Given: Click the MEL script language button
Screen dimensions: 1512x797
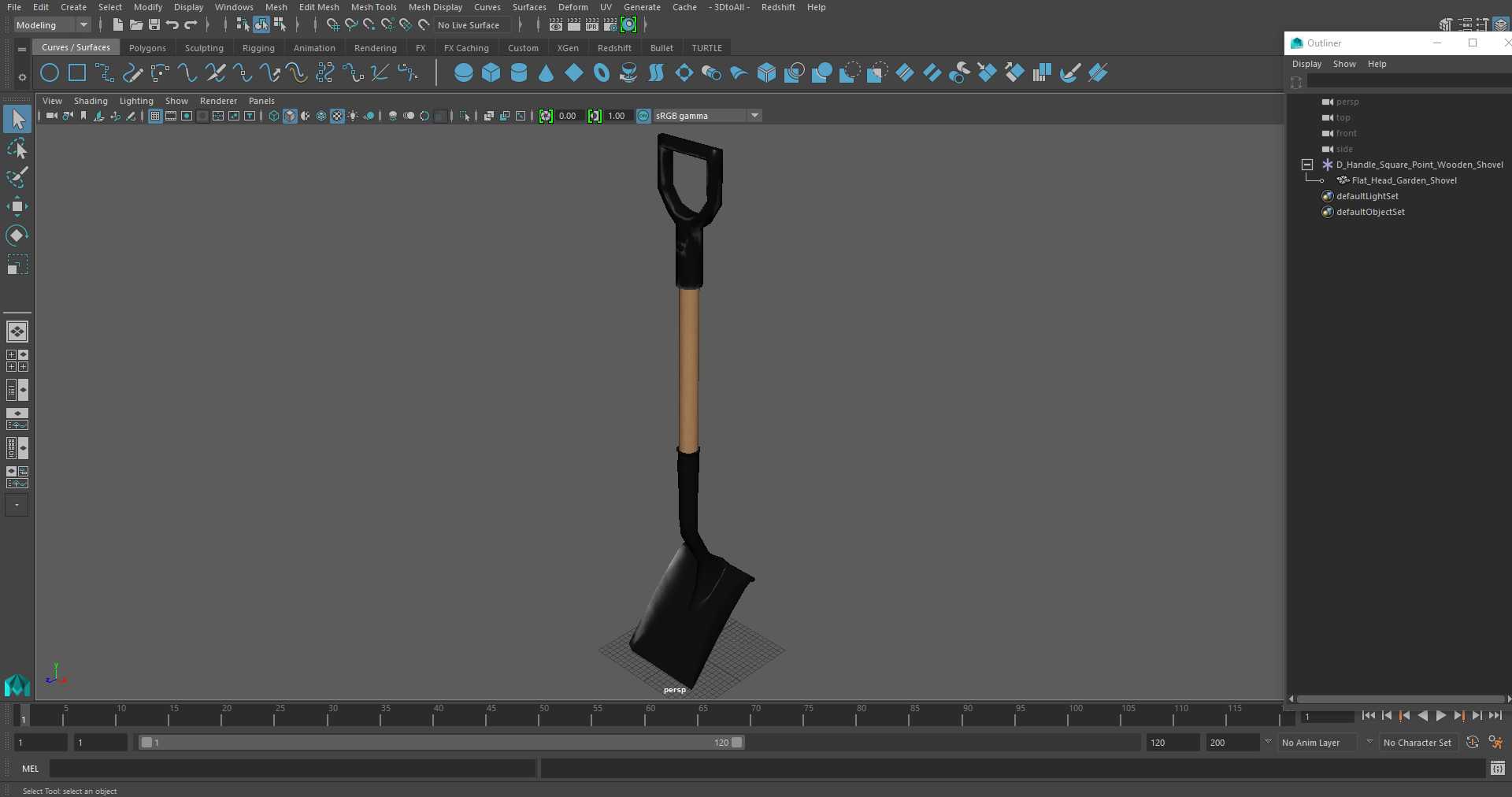Looking at the screenshot, I should (31, 769).
